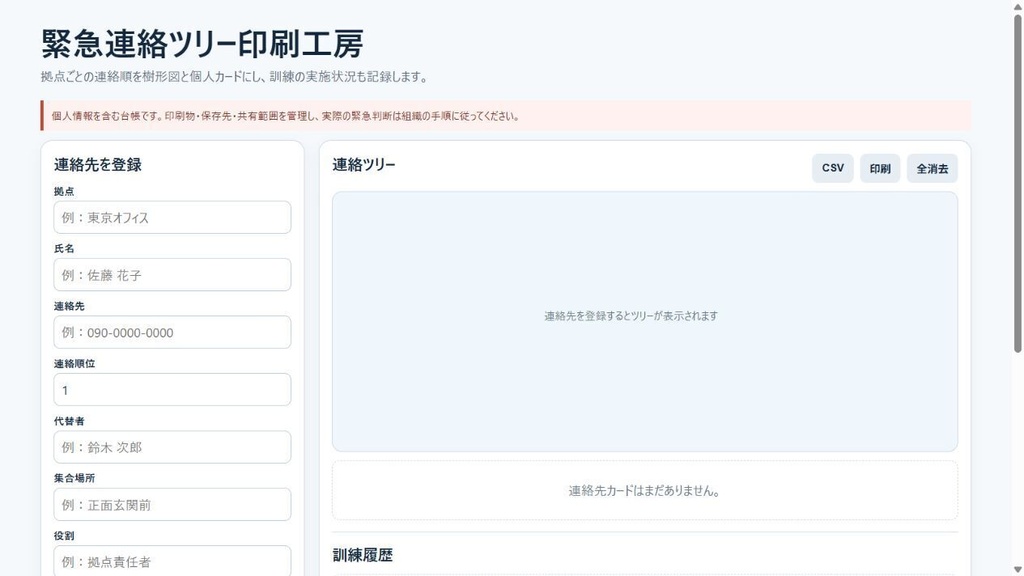Screen dimensions: 1024x576
Task: Click the scrollbar up arrow
Action: (1017, 5)
